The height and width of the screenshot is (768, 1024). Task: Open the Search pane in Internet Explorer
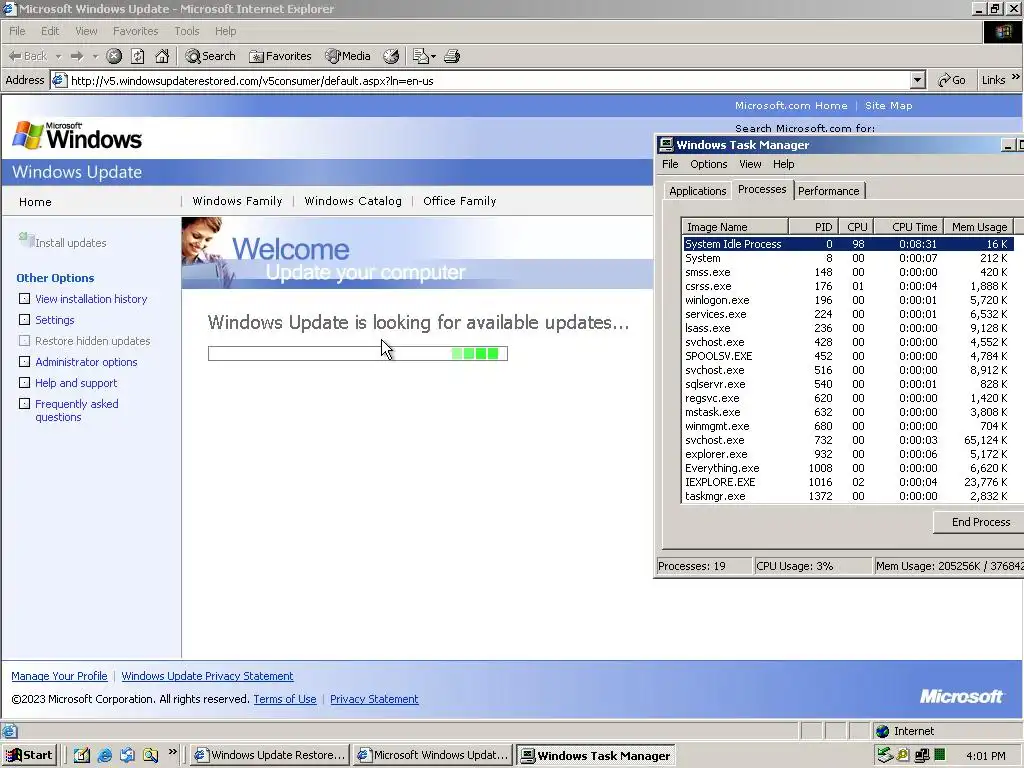point(210,56)
